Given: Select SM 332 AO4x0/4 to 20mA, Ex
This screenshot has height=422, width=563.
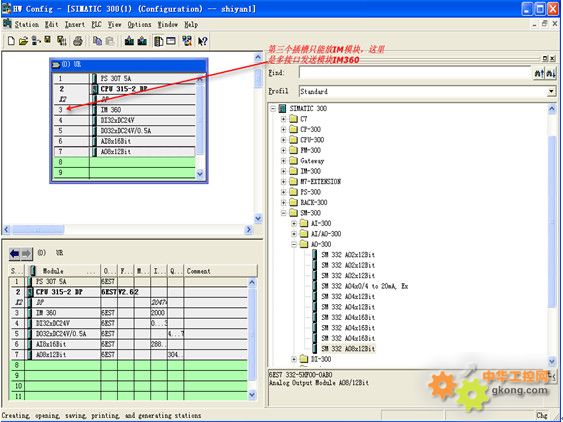Looking at the screenshot, I should point(364,286).
